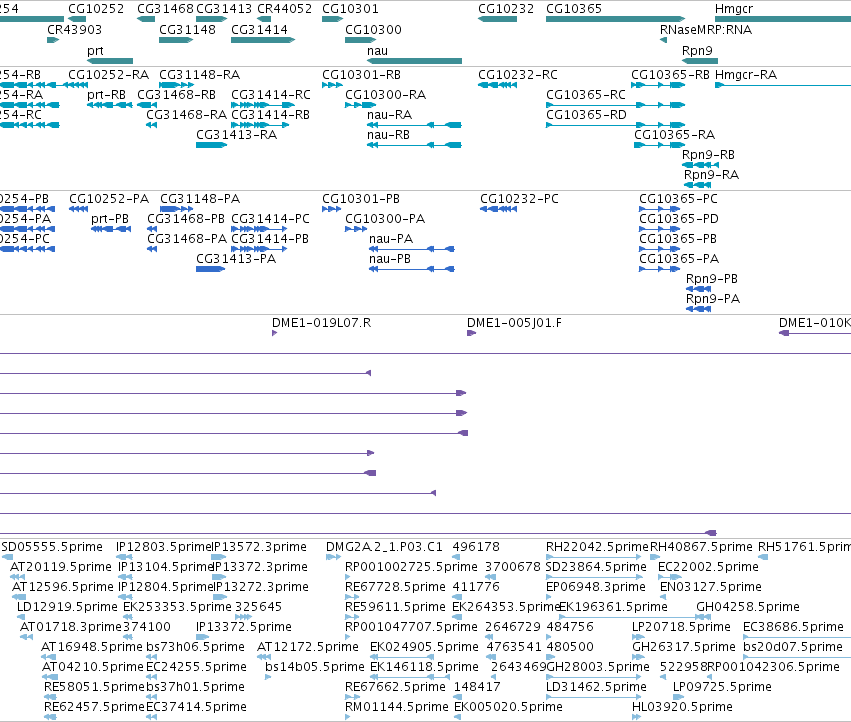The width and height of the screenshot is (851, 722).
Task: Click protein nau-PB
Action: click(390, 258)
